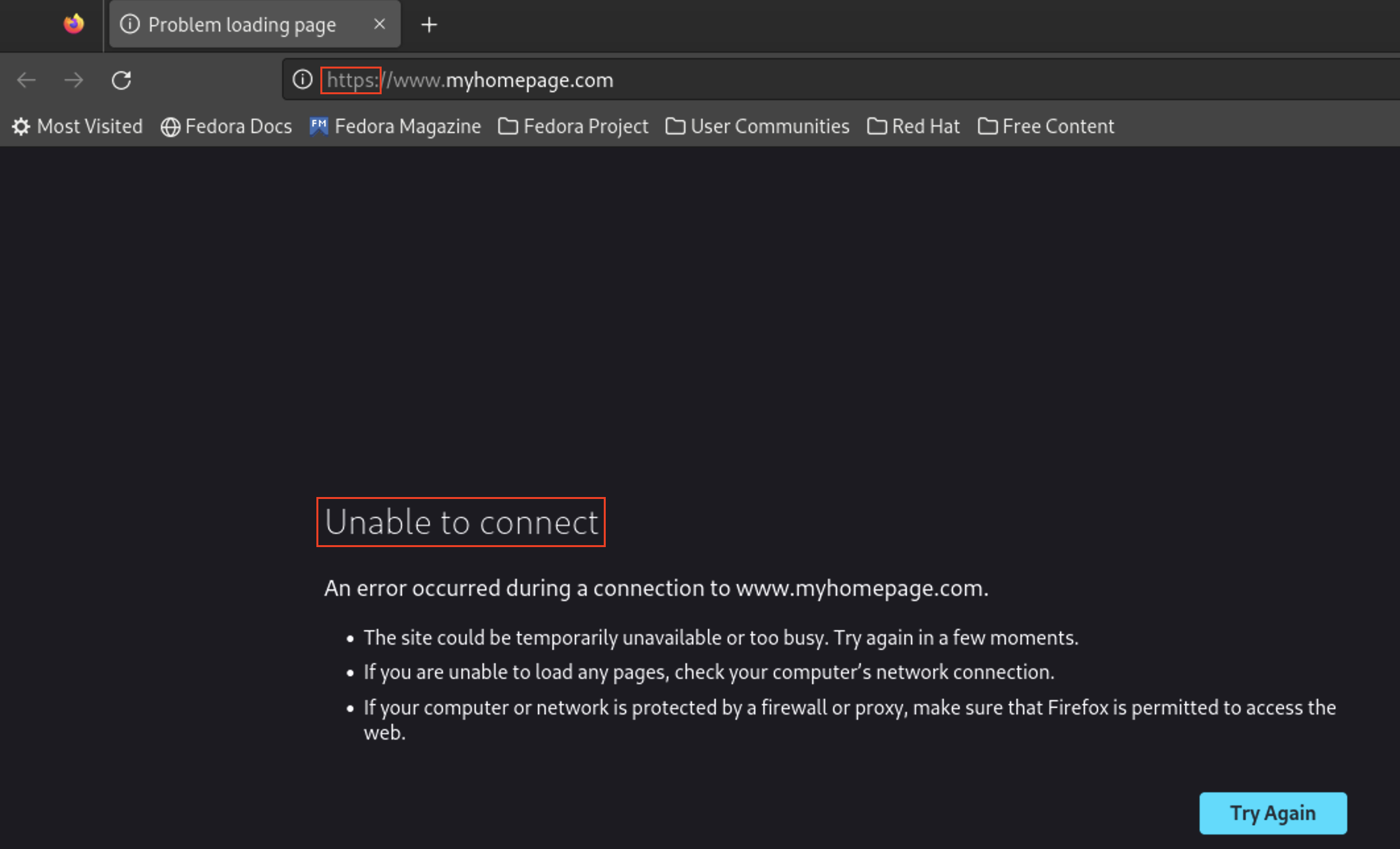The image size is (1400, 849).
Task: Click the Most Visited gear icon
Action: 21,127
